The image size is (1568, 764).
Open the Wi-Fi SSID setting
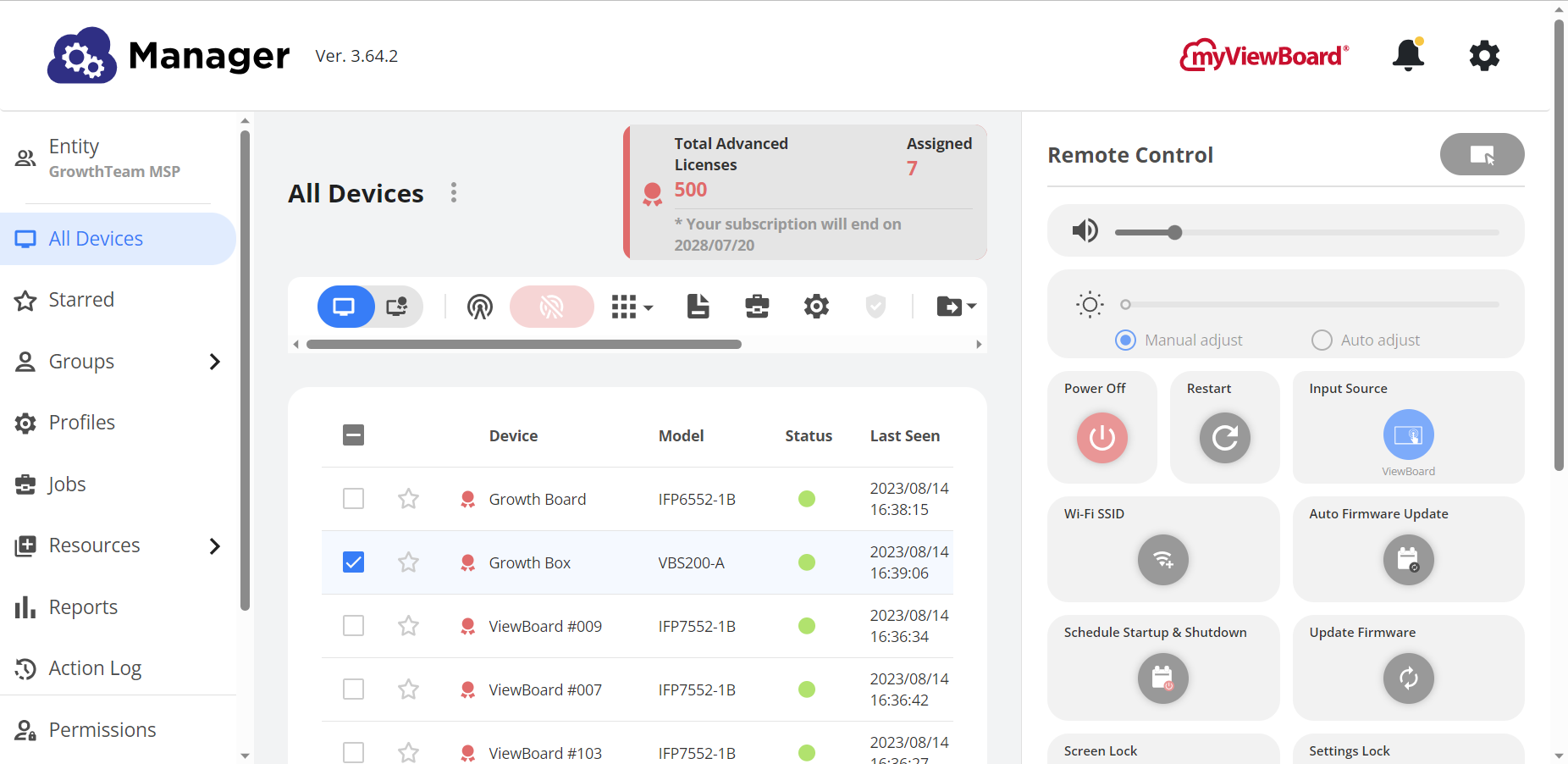(1162, 560)
